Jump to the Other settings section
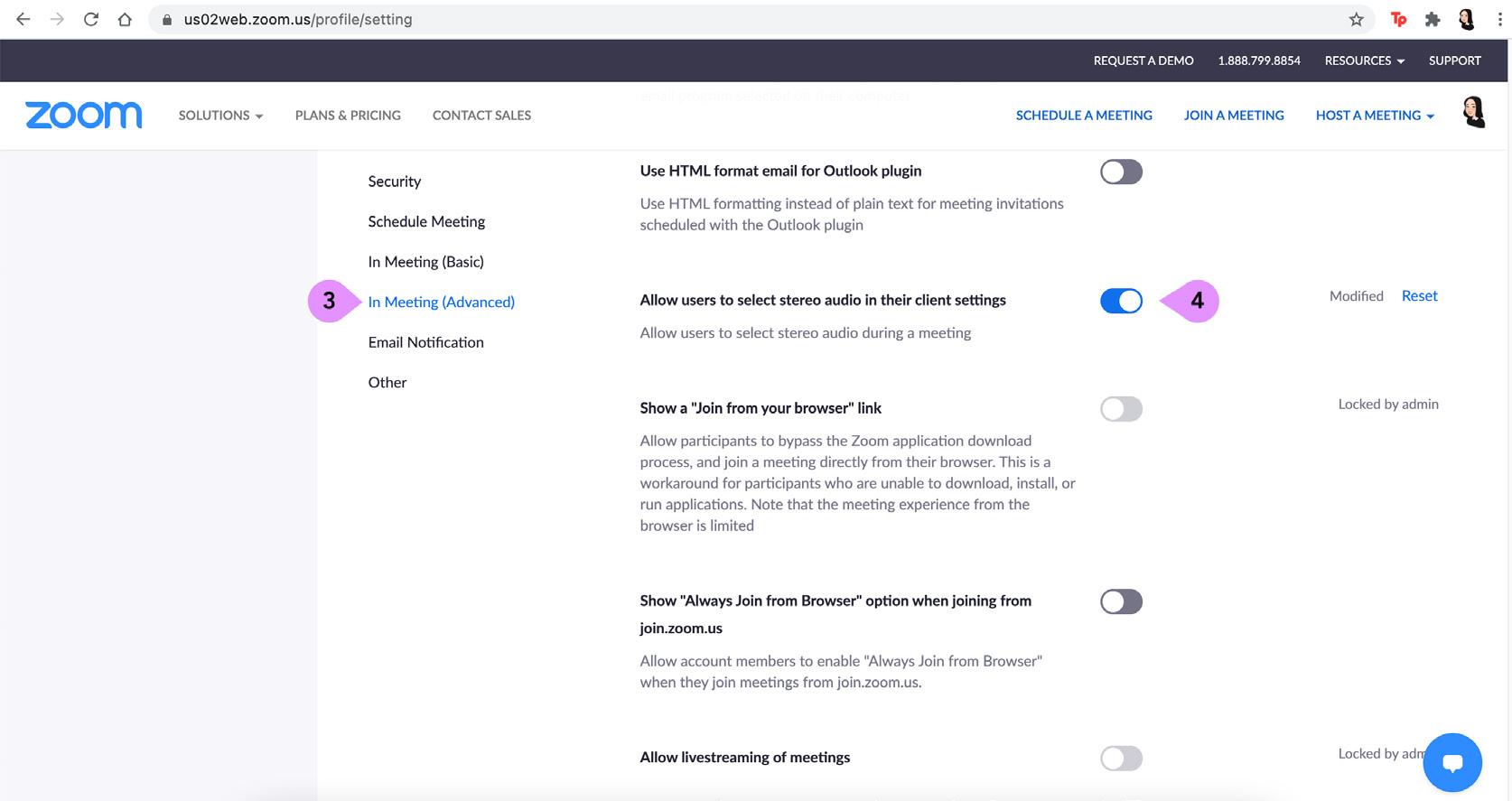This screenshot has height=801, width=1512. (x=387, y=383)
